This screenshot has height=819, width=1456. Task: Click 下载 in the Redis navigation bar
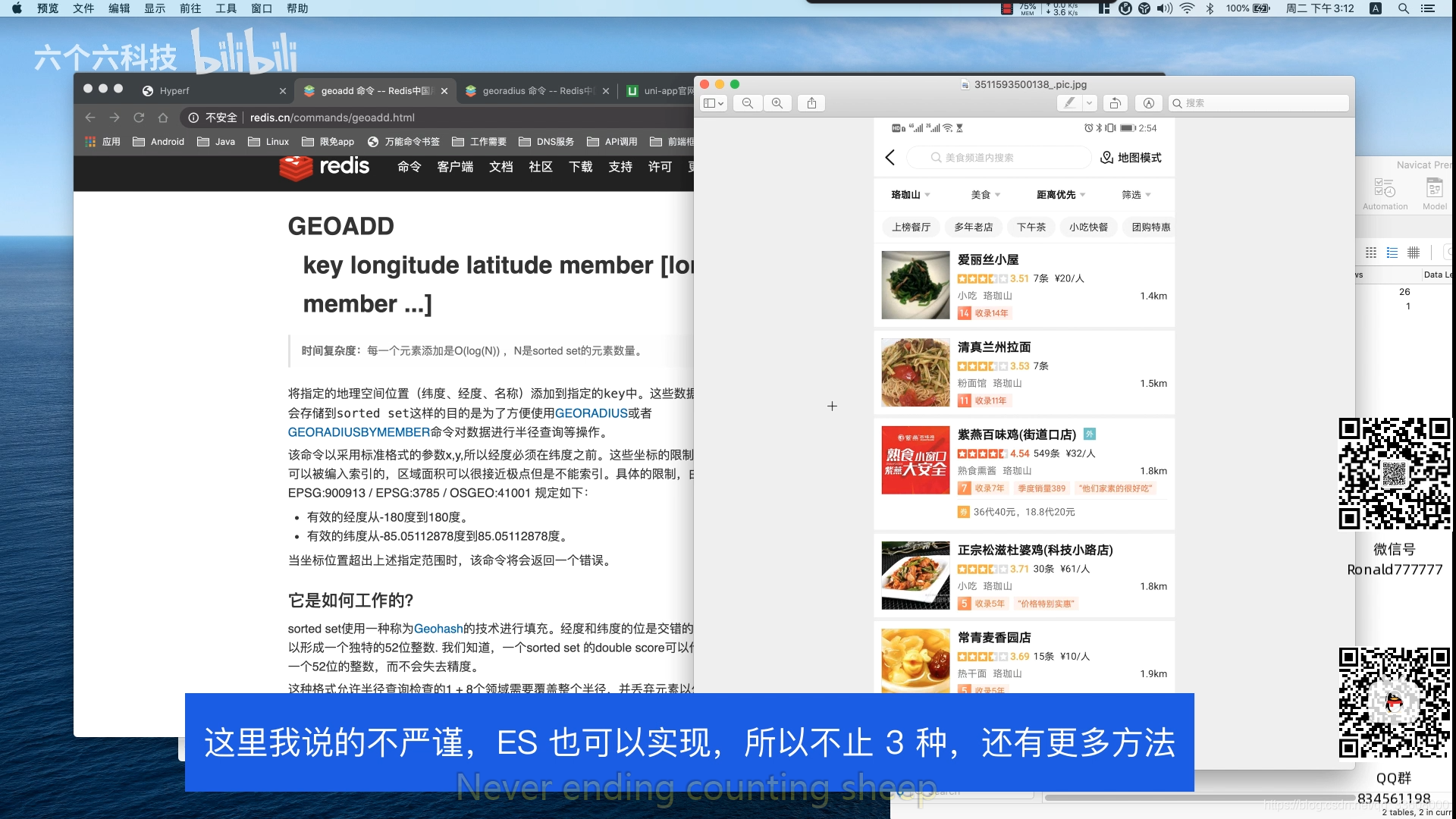[580, 168]
